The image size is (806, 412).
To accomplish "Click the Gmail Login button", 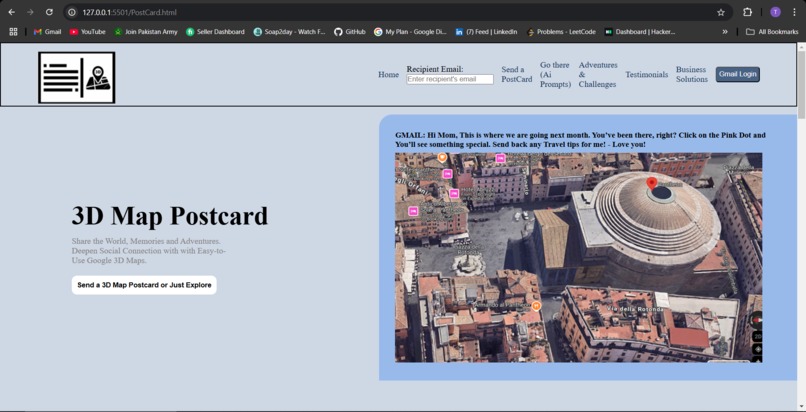I will click(738, 74).
